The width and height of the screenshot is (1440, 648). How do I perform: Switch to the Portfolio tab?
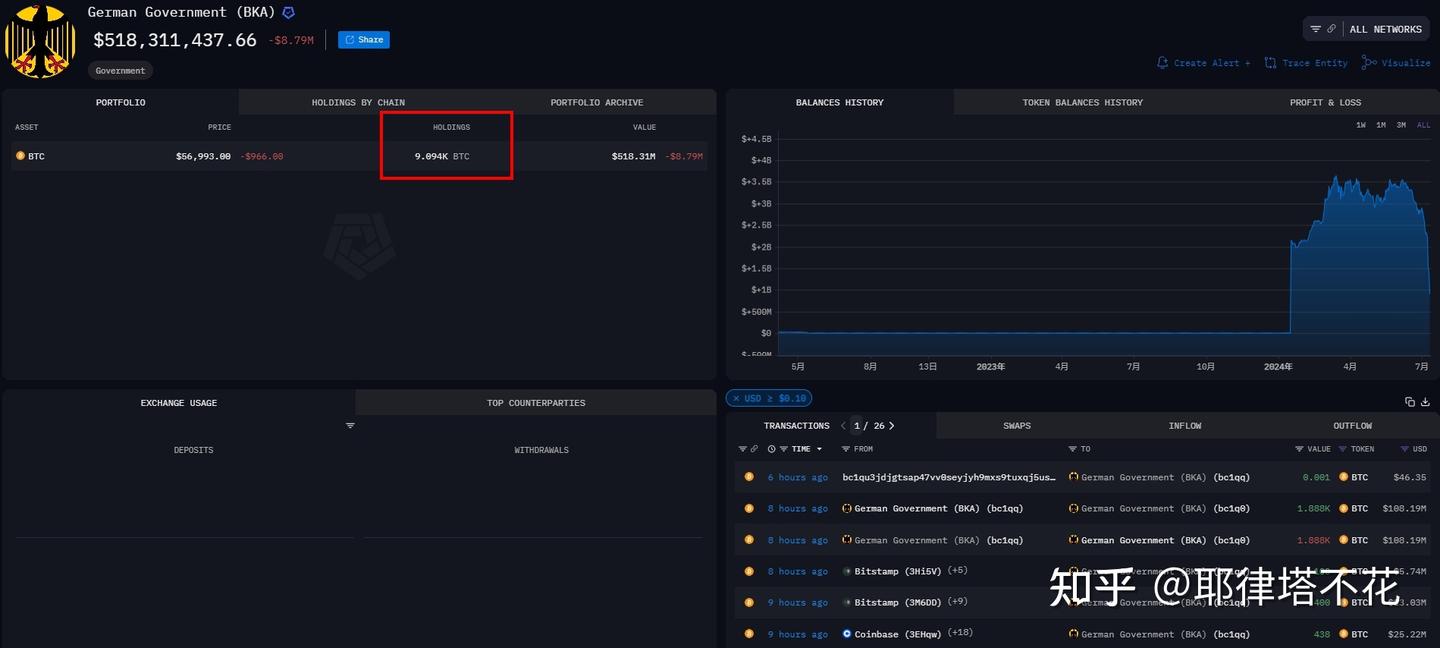[120, 102]
